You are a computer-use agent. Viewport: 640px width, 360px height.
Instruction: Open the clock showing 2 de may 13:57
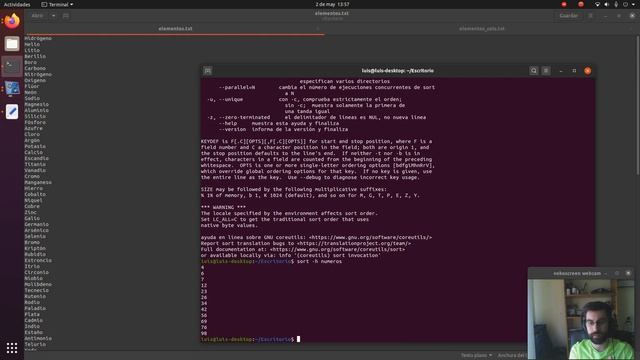pos(332,4)
